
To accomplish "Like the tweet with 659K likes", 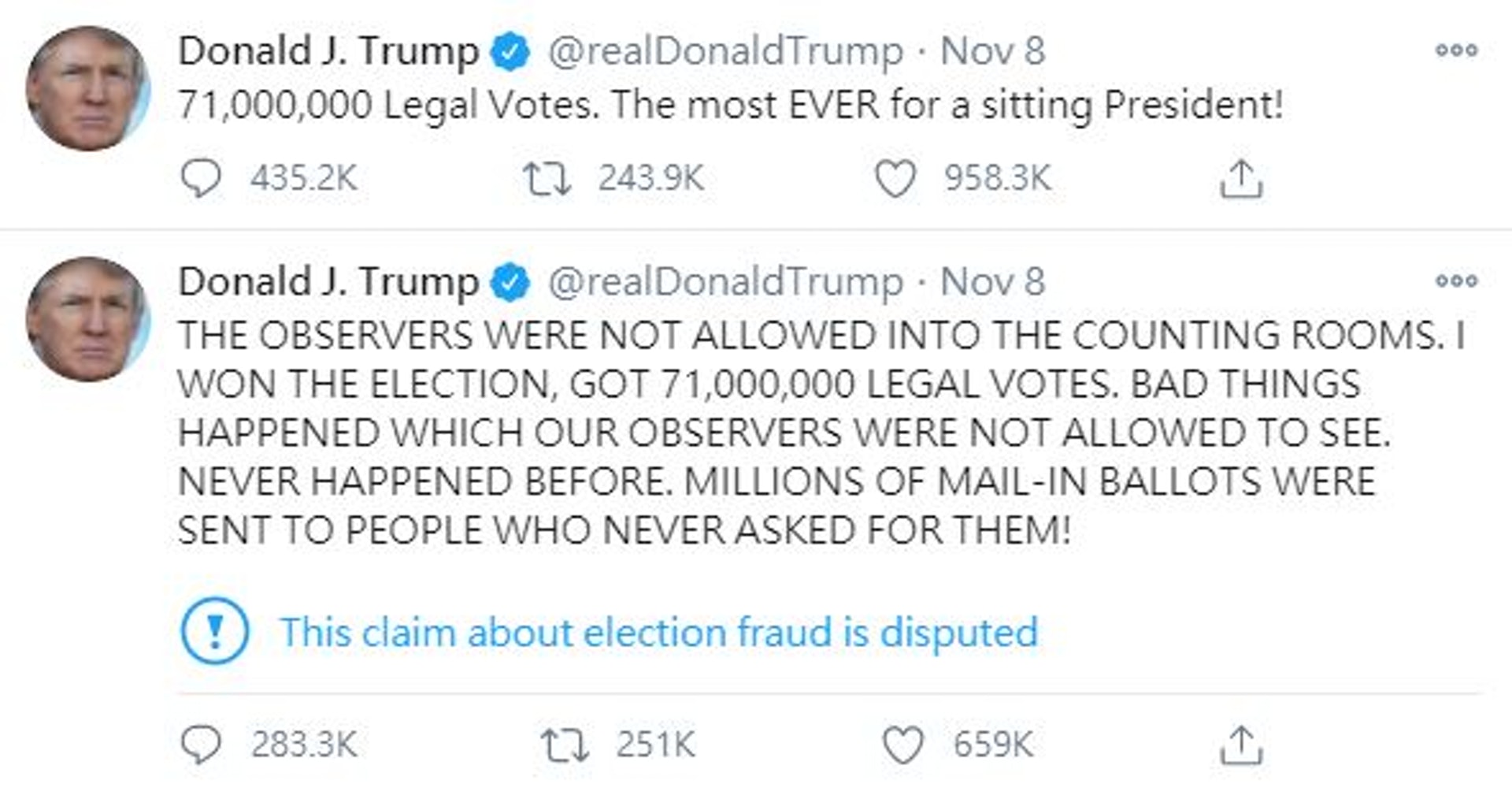I will tap(902, 745).
